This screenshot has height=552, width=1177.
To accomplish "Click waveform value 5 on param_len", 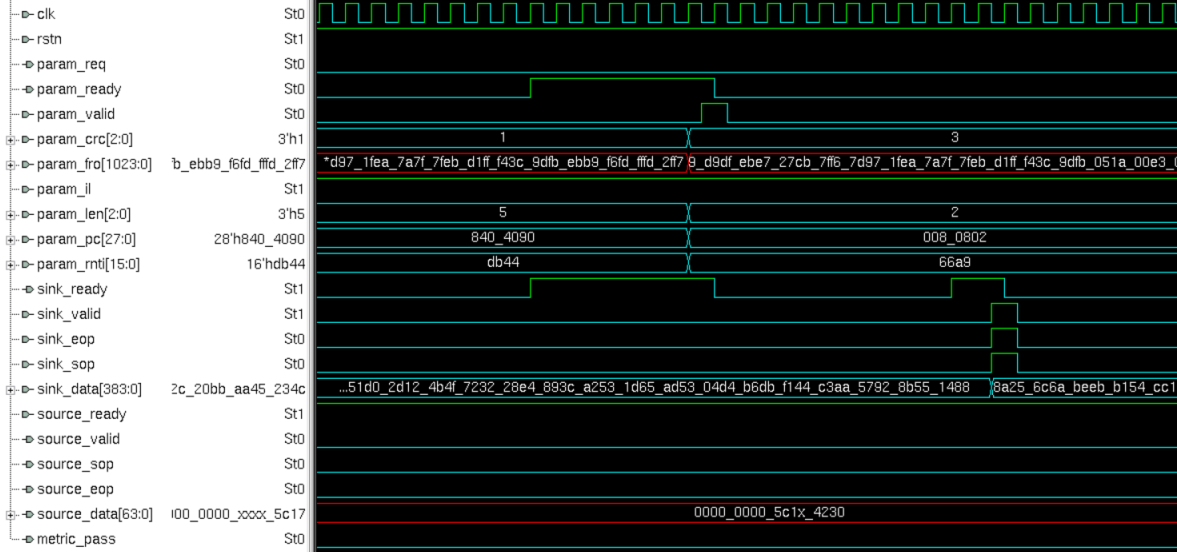I will click(x=503, y=213).
